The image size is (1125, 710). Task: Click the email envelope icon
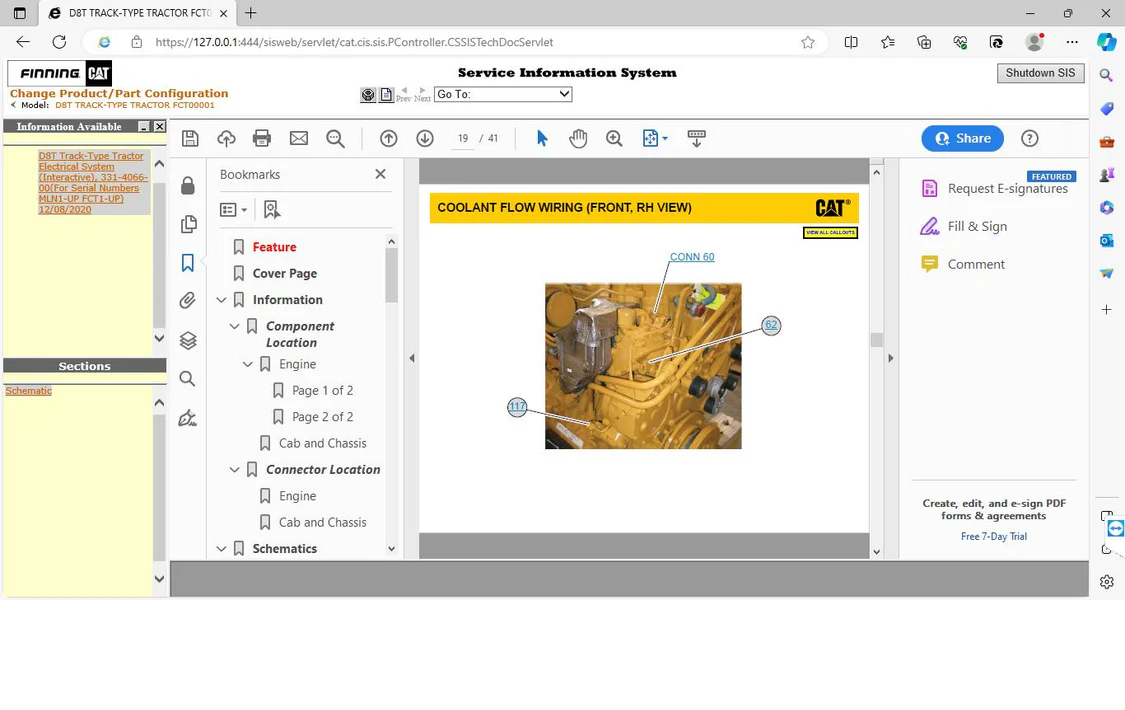point(299,139)
